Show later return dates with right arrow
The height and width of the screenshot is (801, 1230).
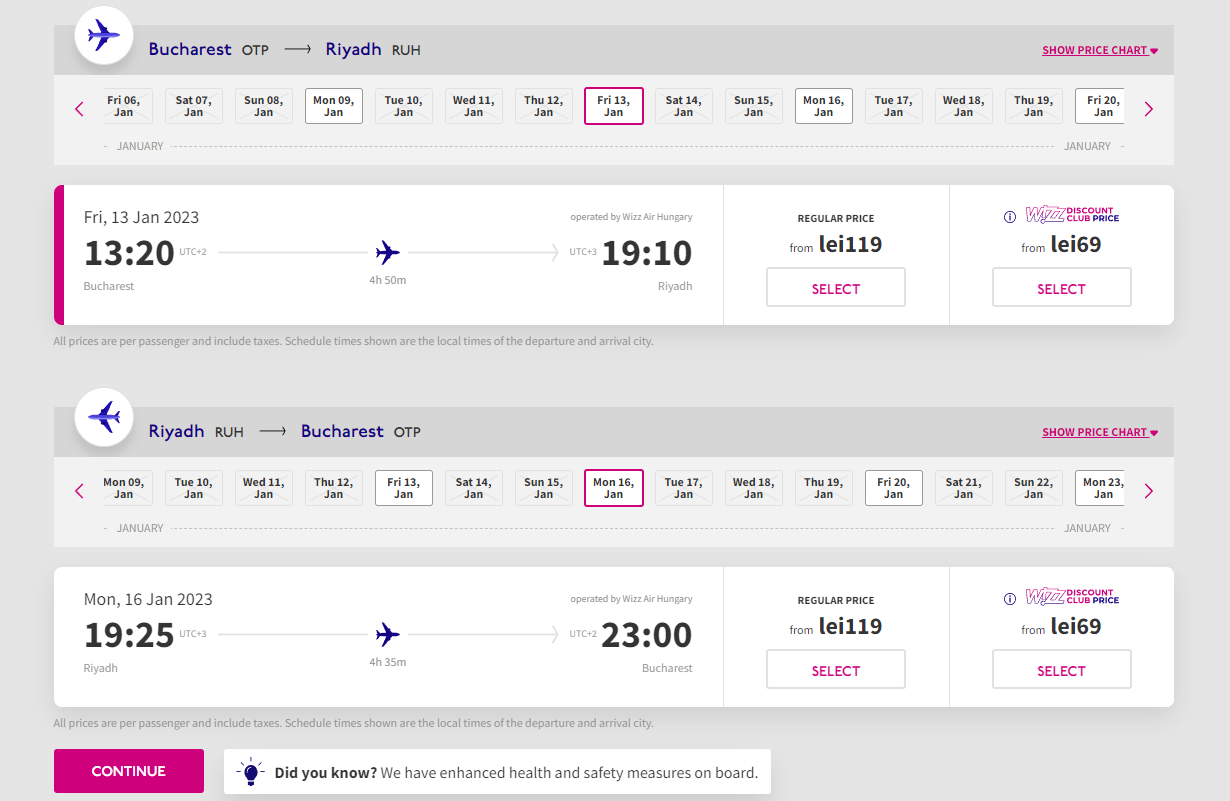[x=1148, y=491]
